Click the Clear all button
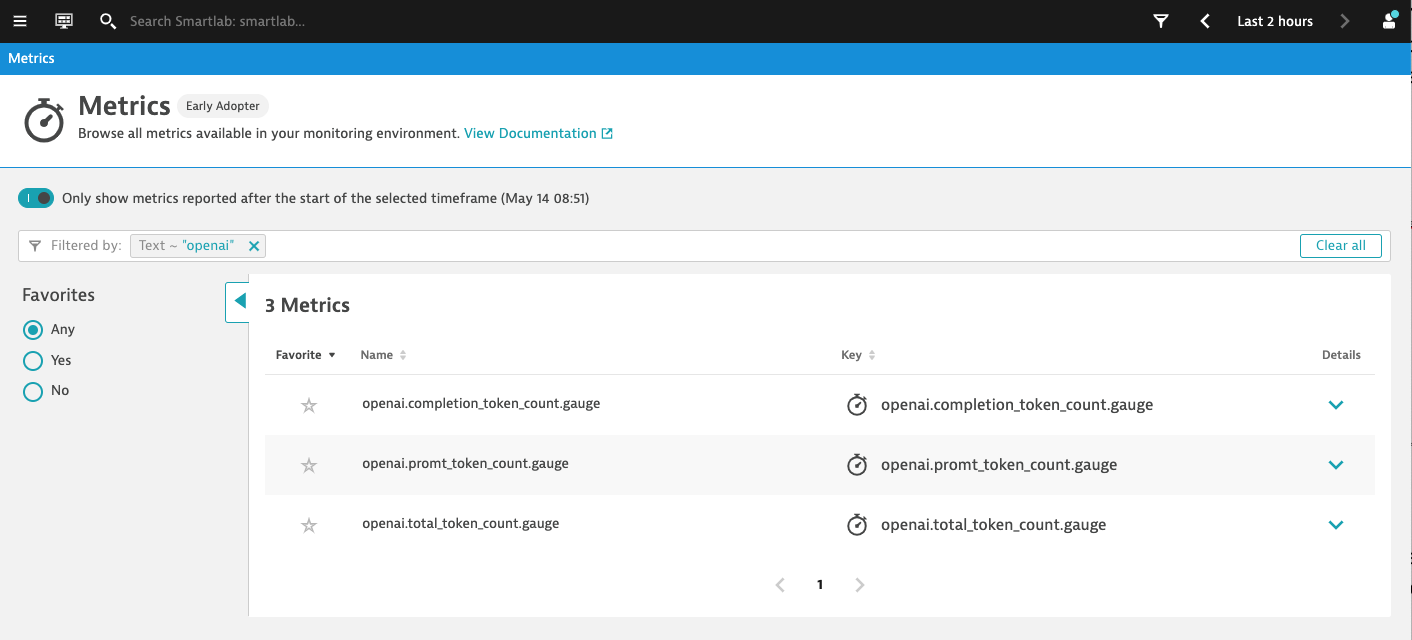The width and height of the screenshot is (1412, 640). click(x=1340, y=245)
